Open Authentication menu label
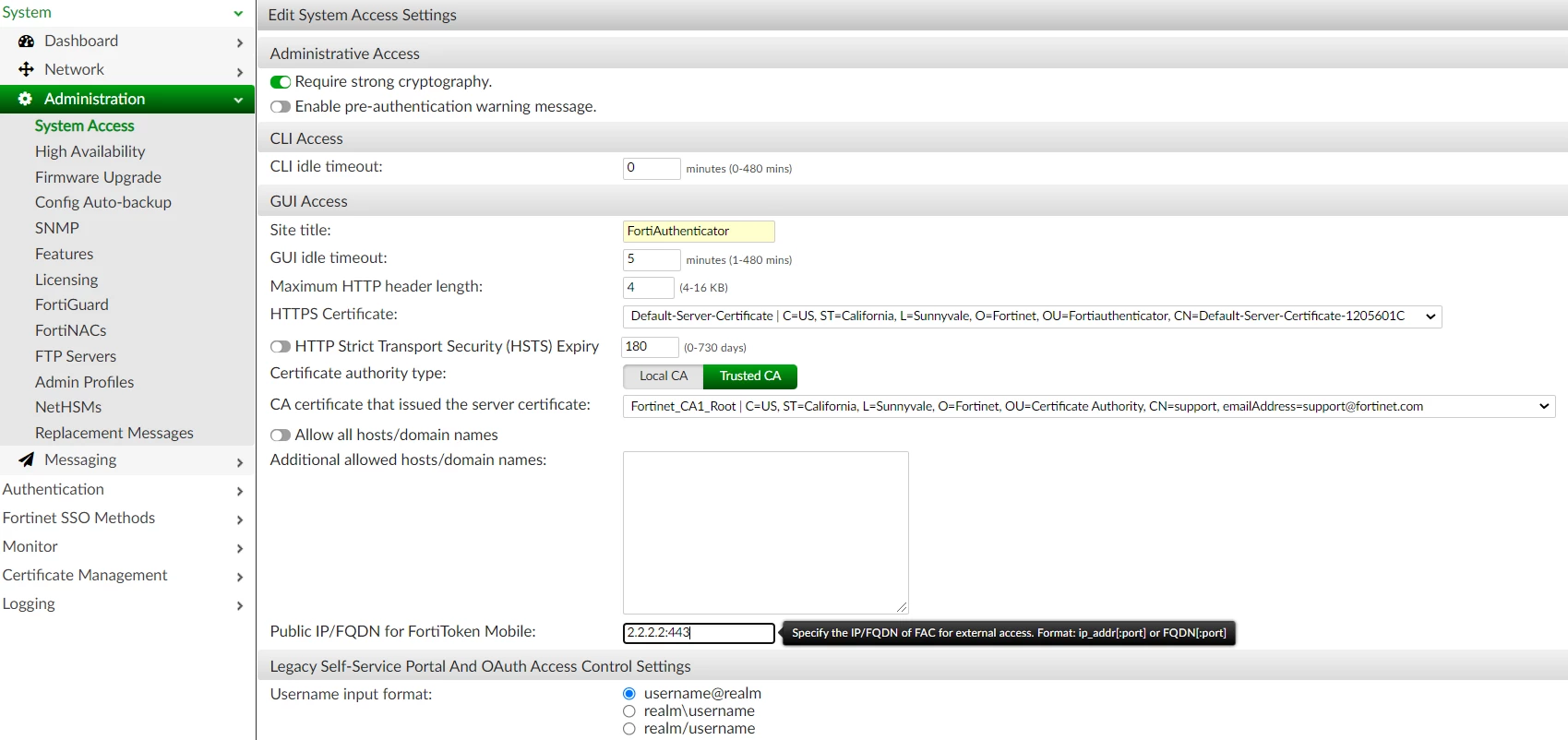 pyautogui.click(x=54, y=489)
